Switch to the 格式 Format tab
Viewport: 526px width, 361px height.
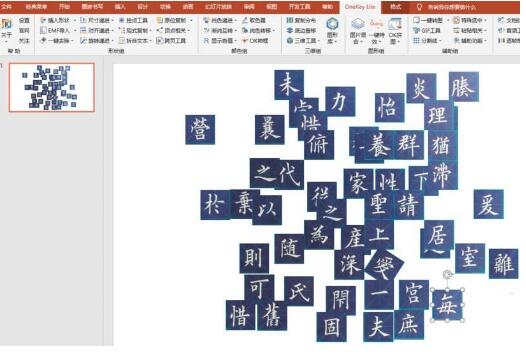(396, 6)
